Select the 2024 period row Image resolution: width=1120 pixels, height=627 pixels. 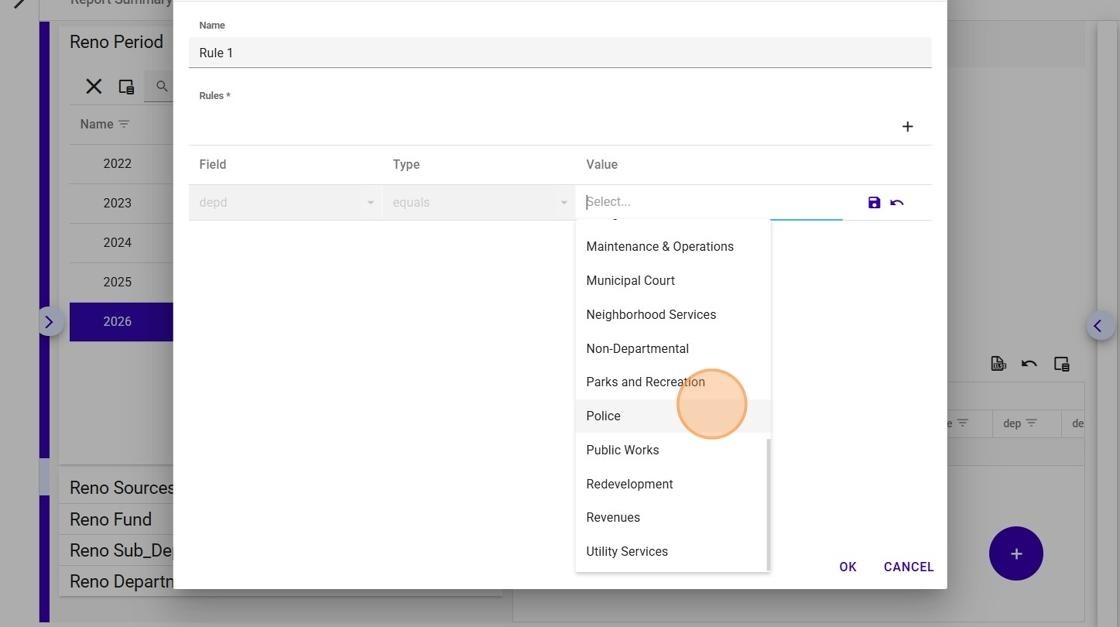pos(121,243)
